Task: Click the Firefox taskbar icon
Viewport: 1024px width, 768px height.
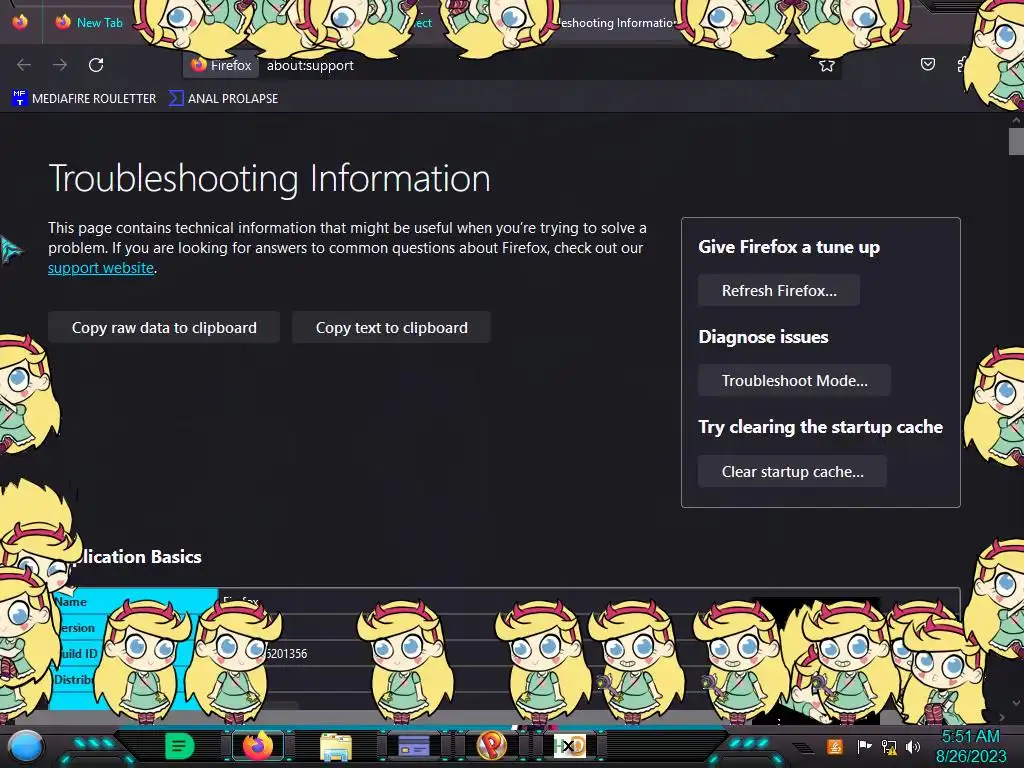Action: [x=257, y=746]
